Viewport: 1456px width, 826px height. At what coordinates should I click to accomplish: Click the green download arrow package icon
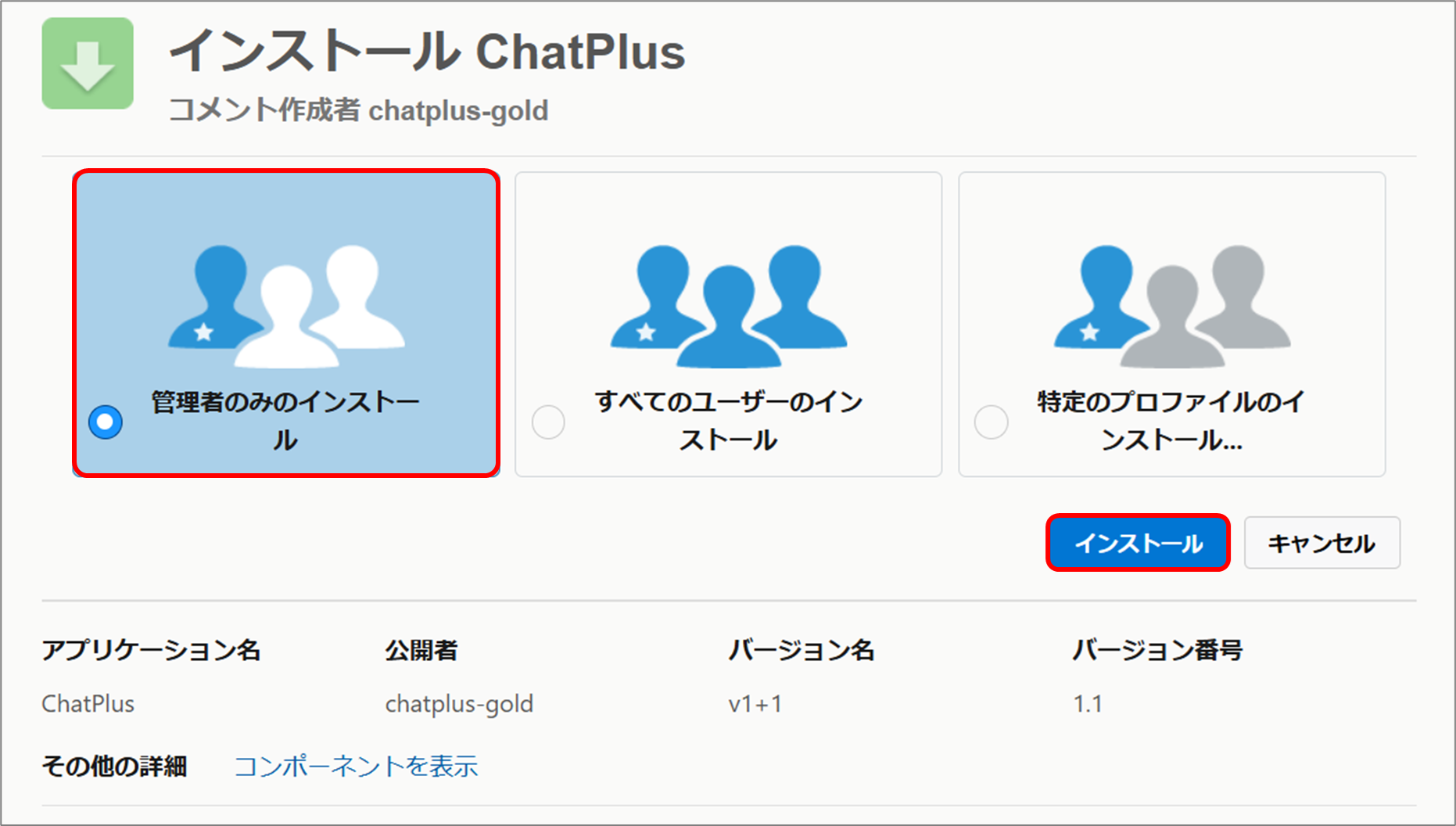(88, 64)
